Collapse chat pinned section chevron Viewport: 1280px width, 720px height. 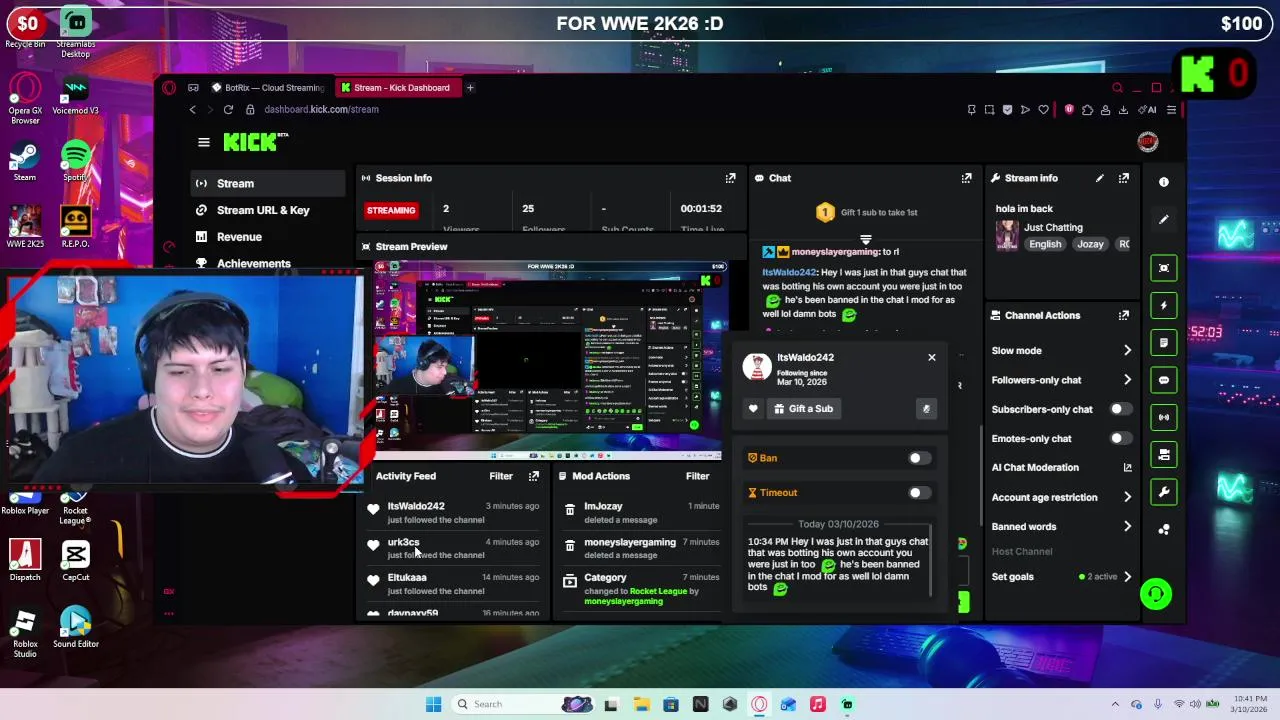tap(866, 239)
